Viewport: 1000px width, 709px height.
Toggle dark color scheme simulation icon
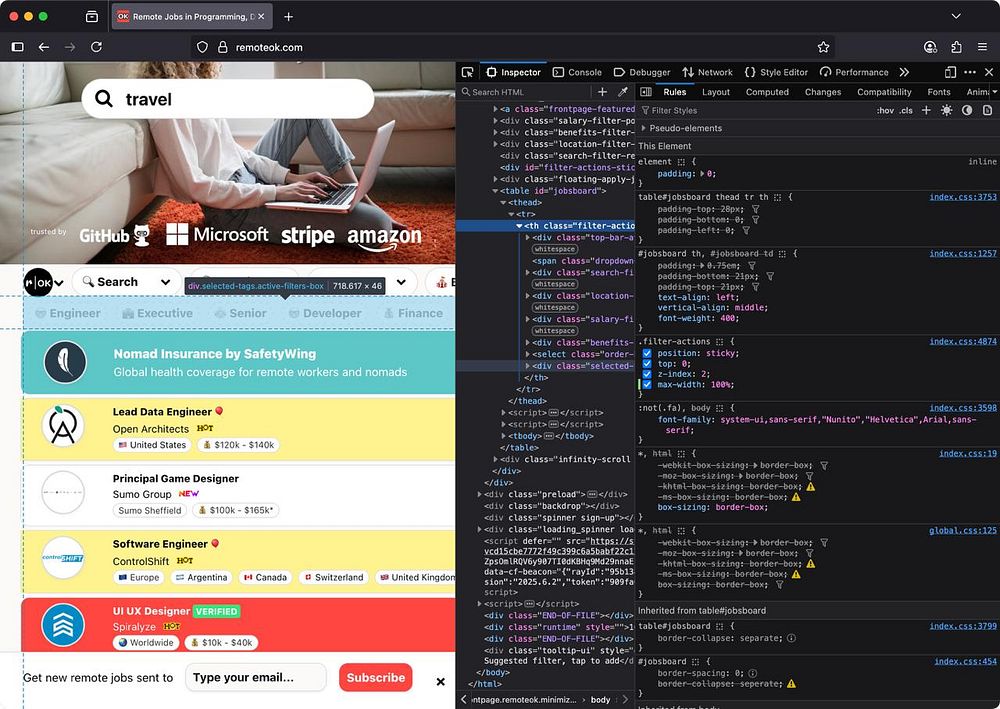(967, 110)
